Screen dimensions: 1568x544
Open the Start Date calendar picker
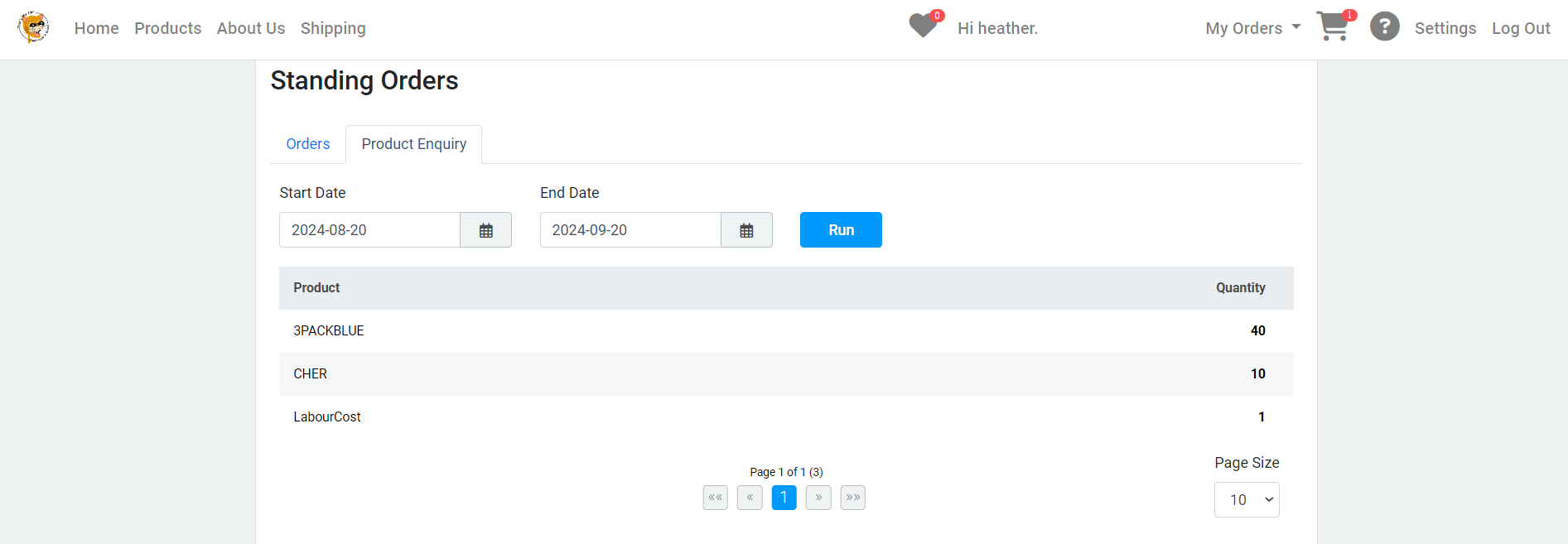485,230
